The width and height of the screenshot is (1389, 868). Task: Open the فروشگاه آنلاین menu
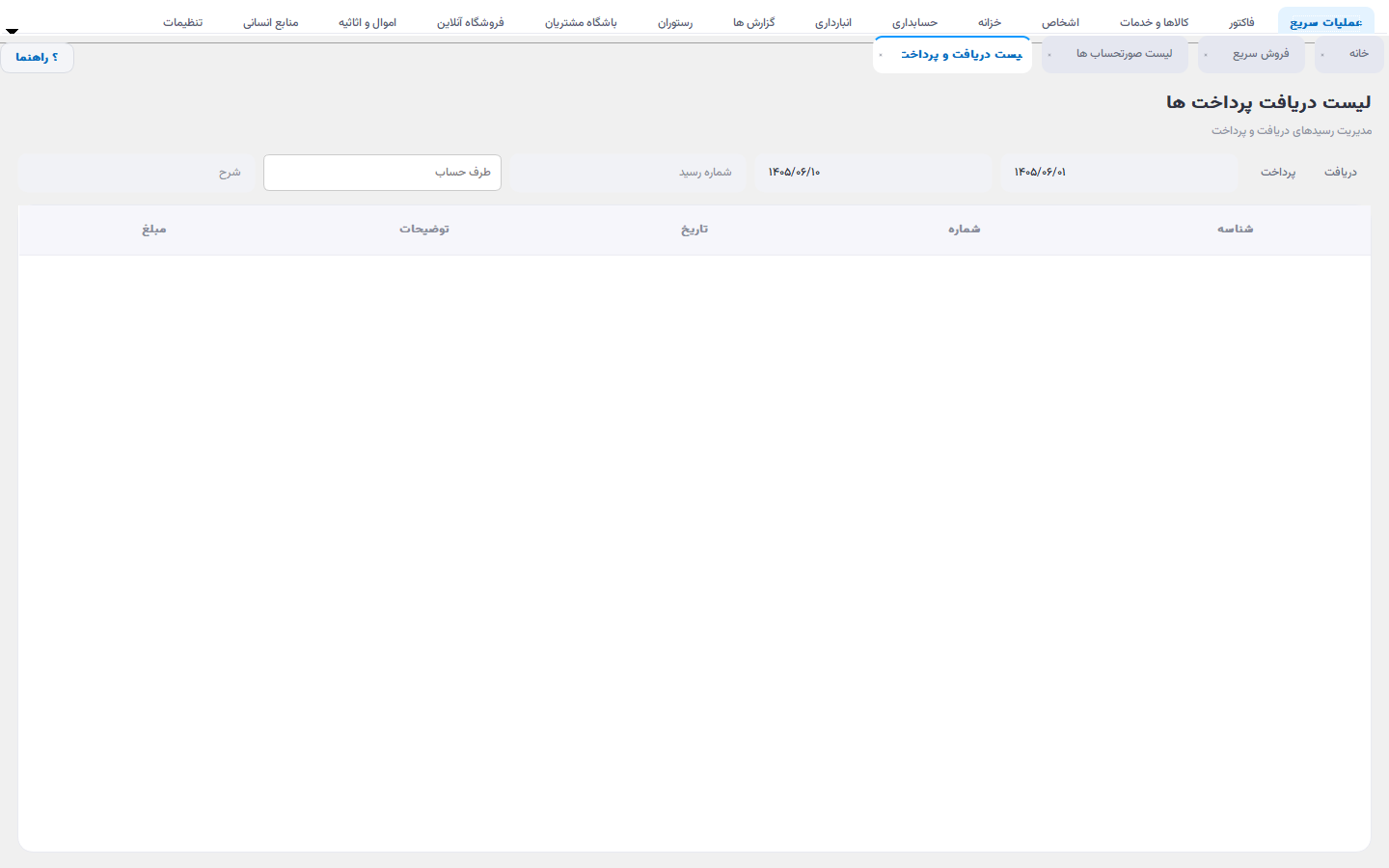coord(471,22)
